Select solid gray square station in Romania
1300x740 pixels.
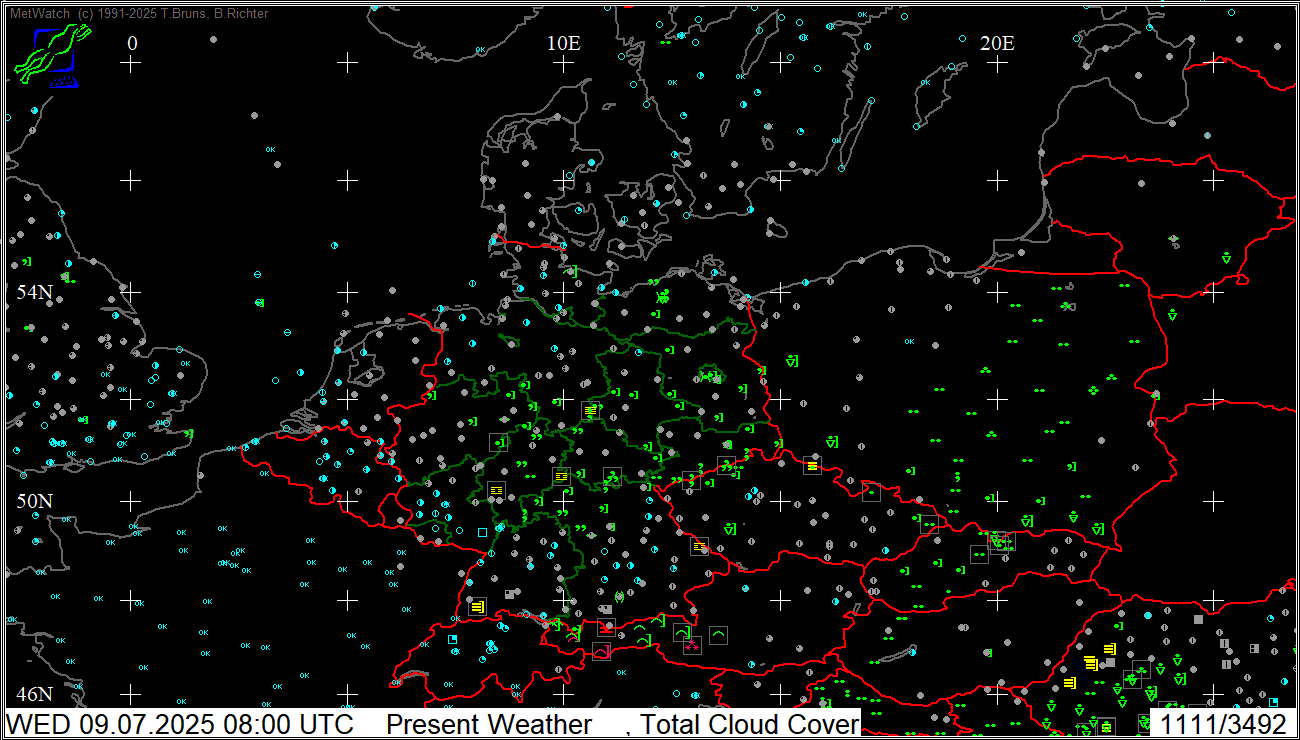click(x=1198, y=619)
